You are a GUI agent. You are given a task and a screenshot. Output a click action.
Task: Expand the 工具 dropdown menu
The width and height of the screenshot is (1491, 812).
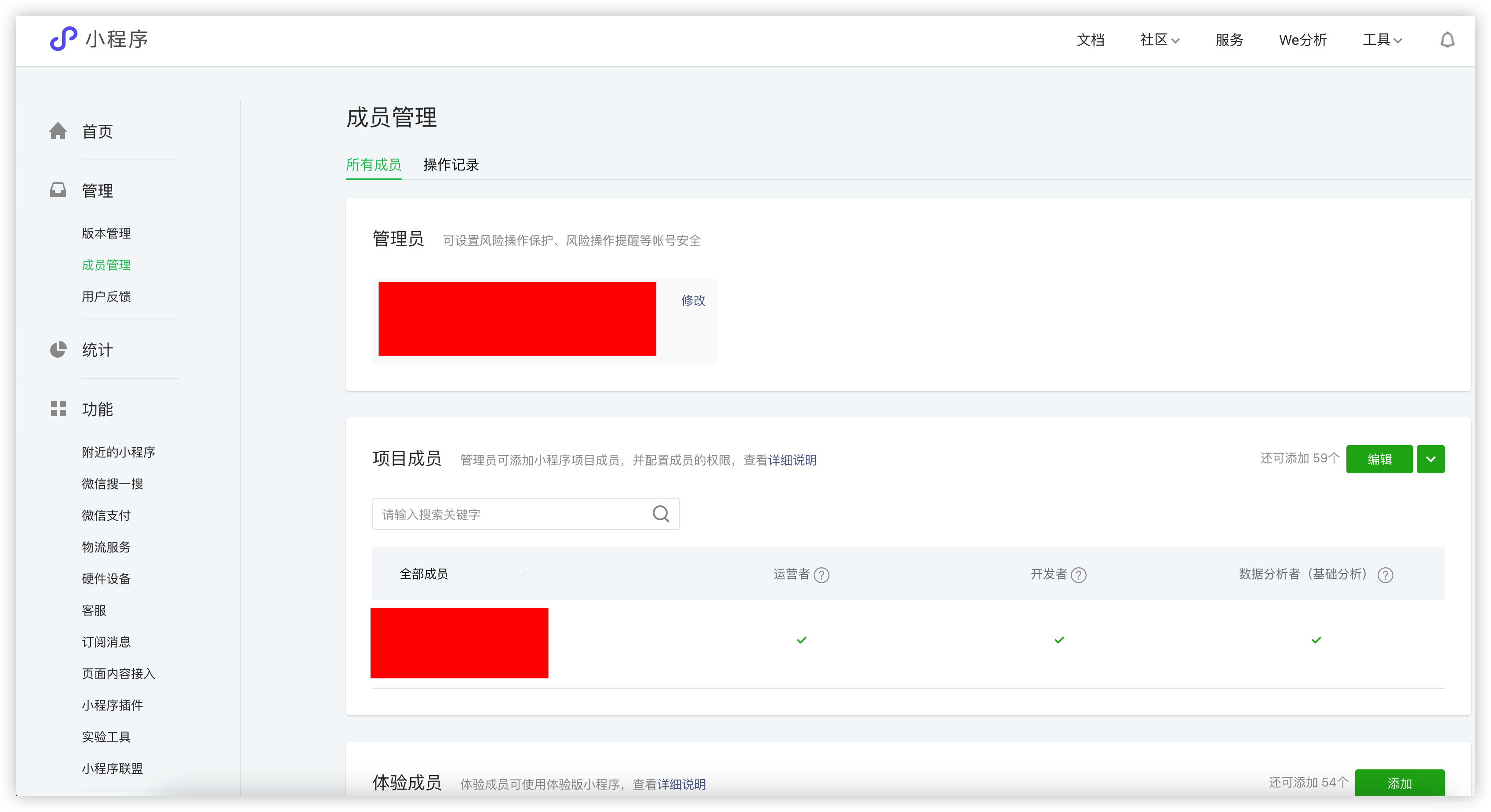point(1382,40)
